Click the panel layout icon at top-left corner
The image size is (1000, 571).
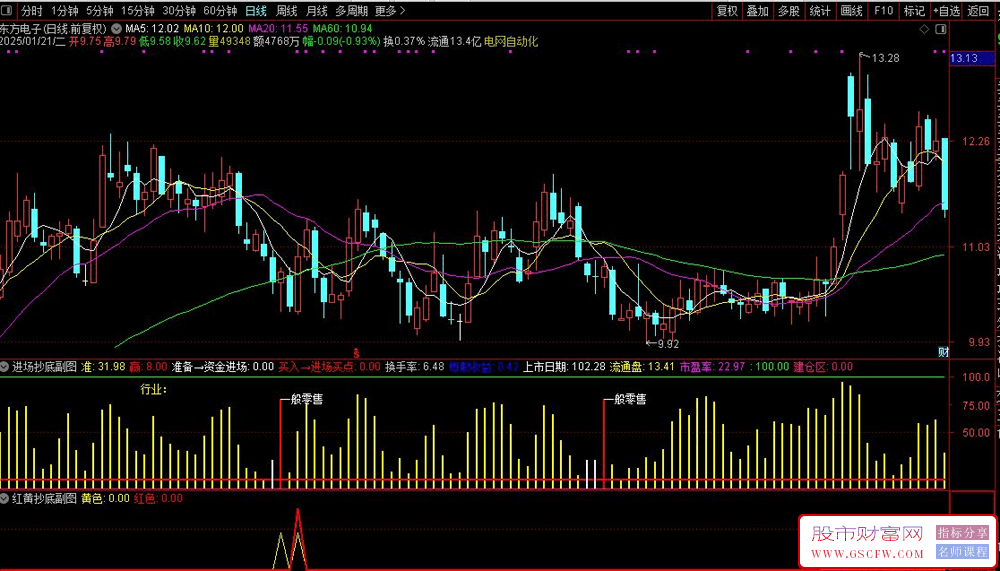coord(8,10)
